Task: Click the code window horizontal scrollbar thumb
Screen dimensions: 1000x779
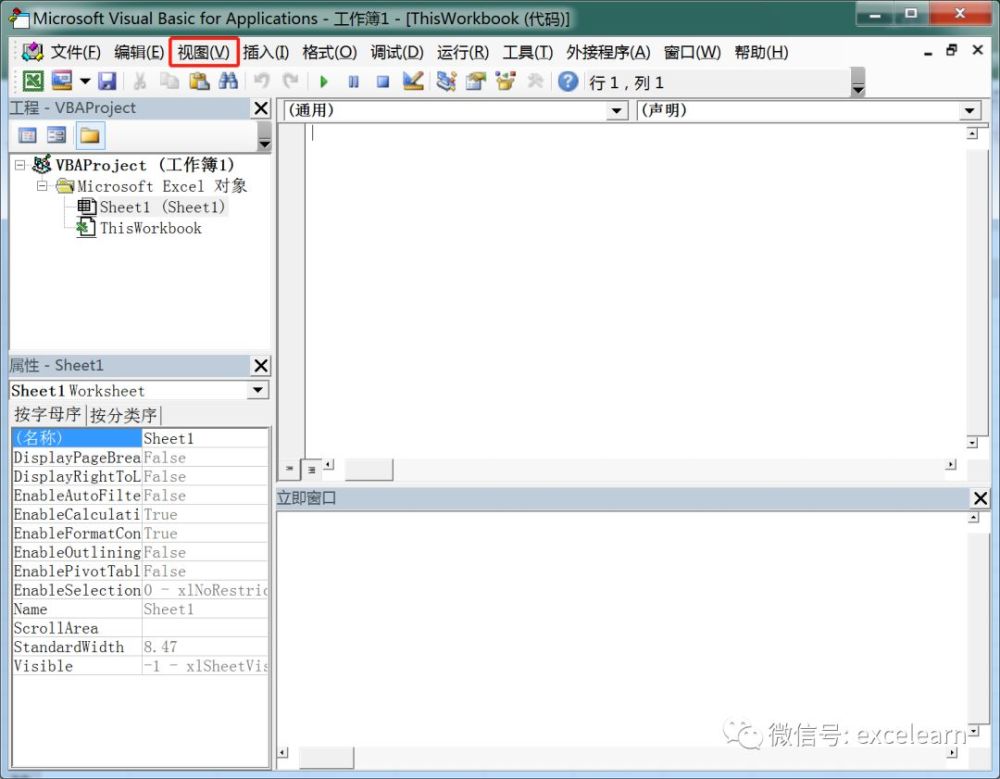Action: (x=369, y=470)
